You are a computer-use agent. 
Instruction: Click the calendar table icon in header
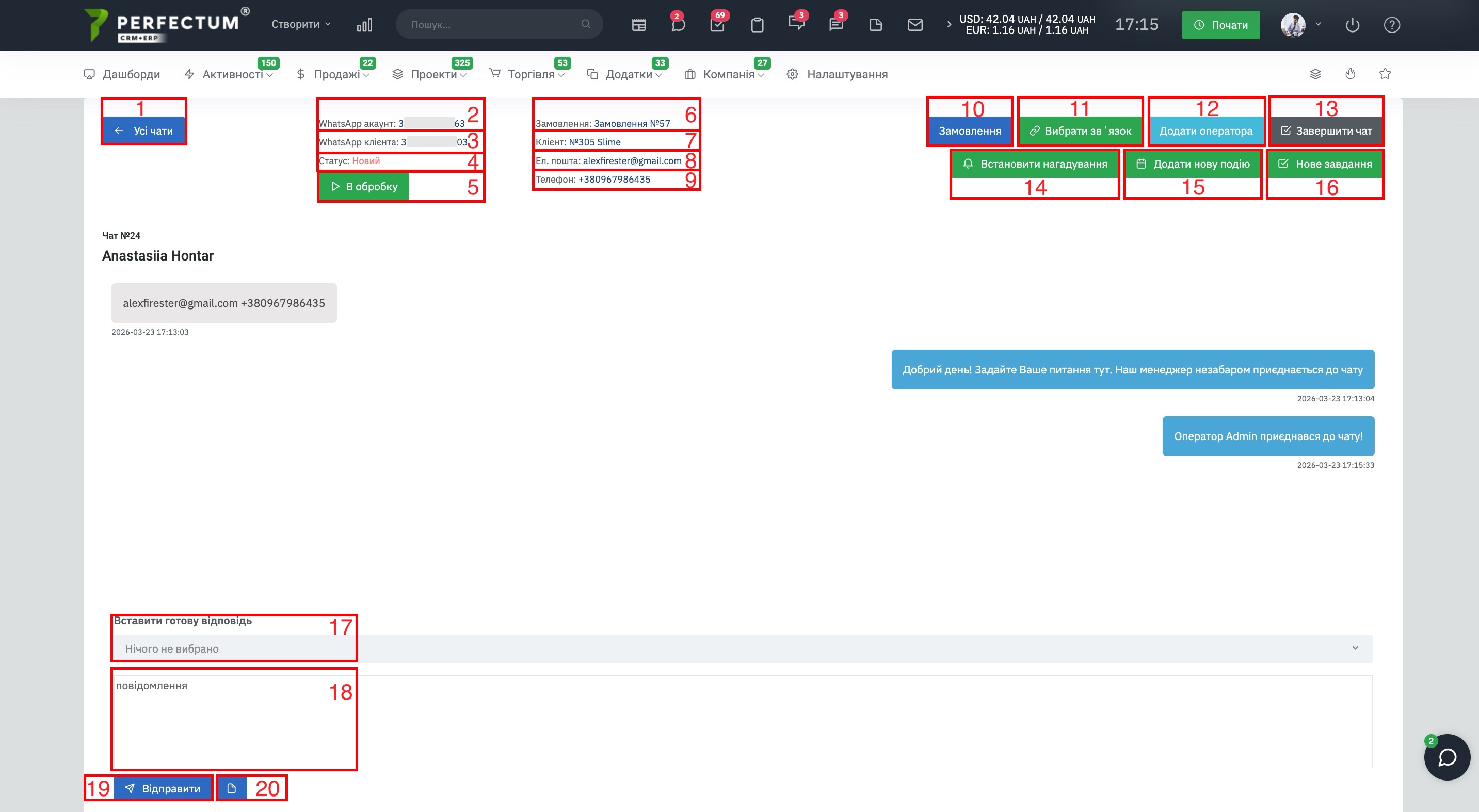638,25
